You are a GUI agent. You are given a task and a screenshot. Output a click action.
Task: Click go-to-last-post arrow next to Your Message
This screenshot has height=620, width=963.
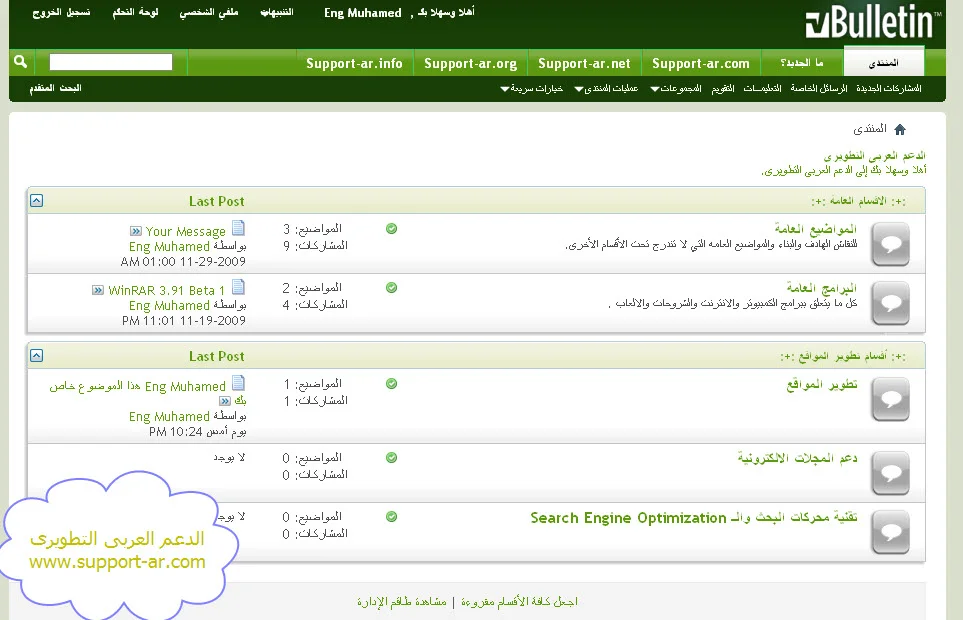point(136,231)
